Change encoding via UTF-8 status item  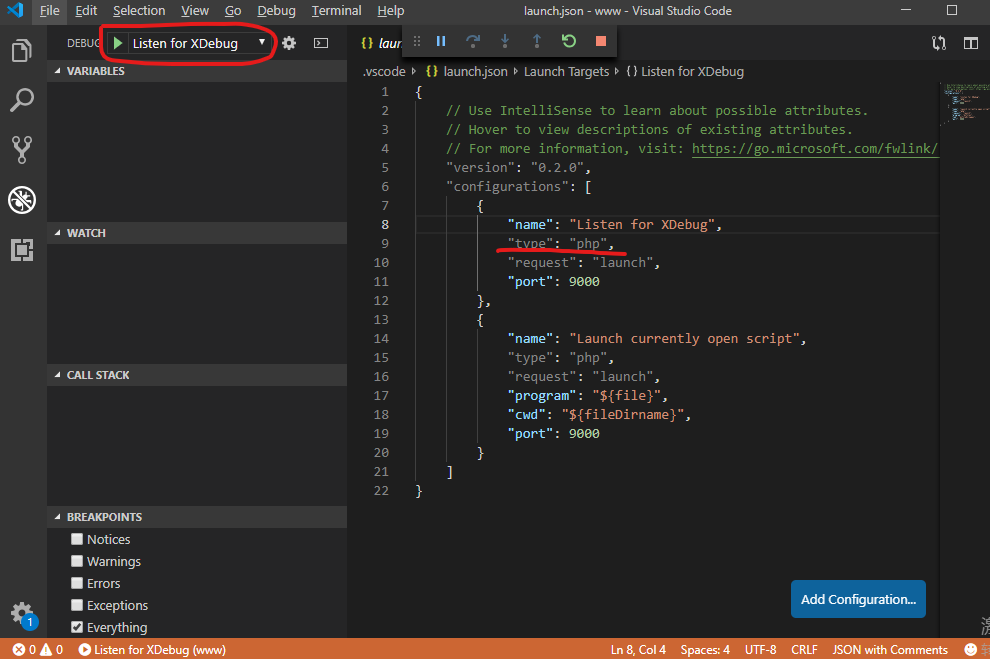click(x=760, y=650)
